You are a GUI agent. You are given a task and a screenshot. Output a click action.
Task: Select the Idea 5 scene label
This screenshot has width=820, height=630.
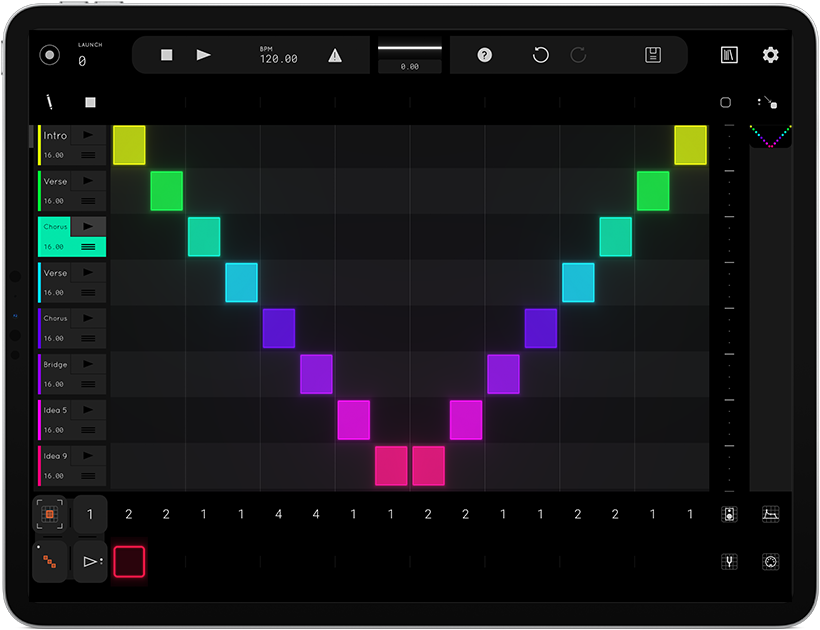(55, 410)
